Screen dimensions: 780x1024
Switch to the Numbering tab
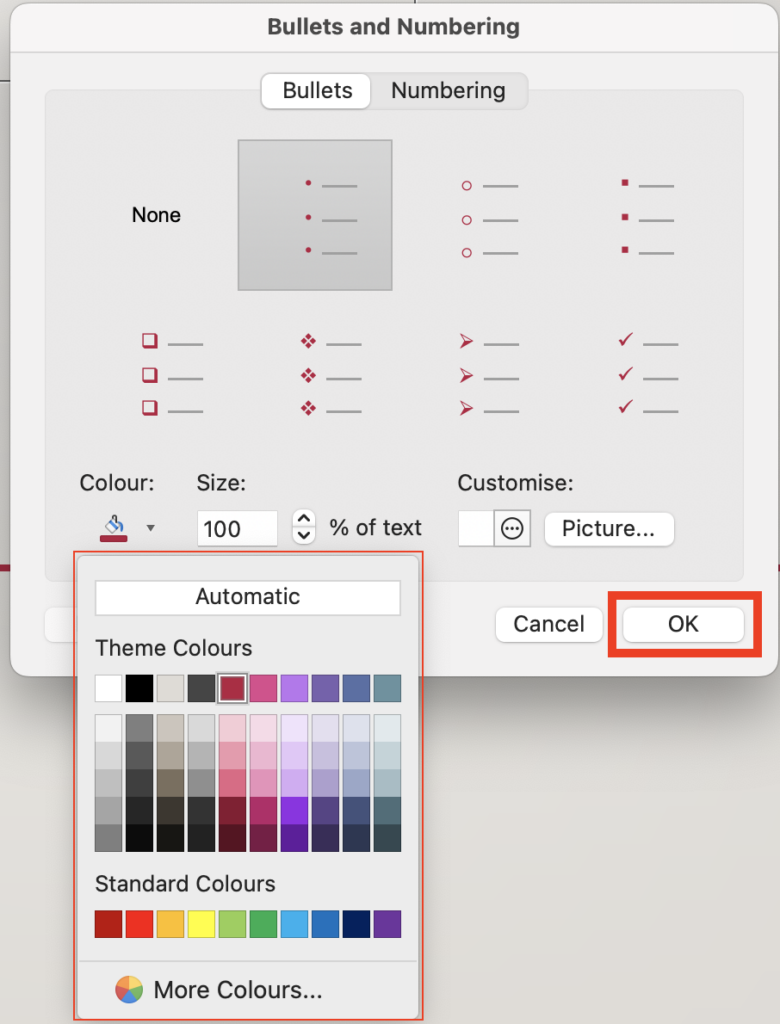[x=448, y=91]
